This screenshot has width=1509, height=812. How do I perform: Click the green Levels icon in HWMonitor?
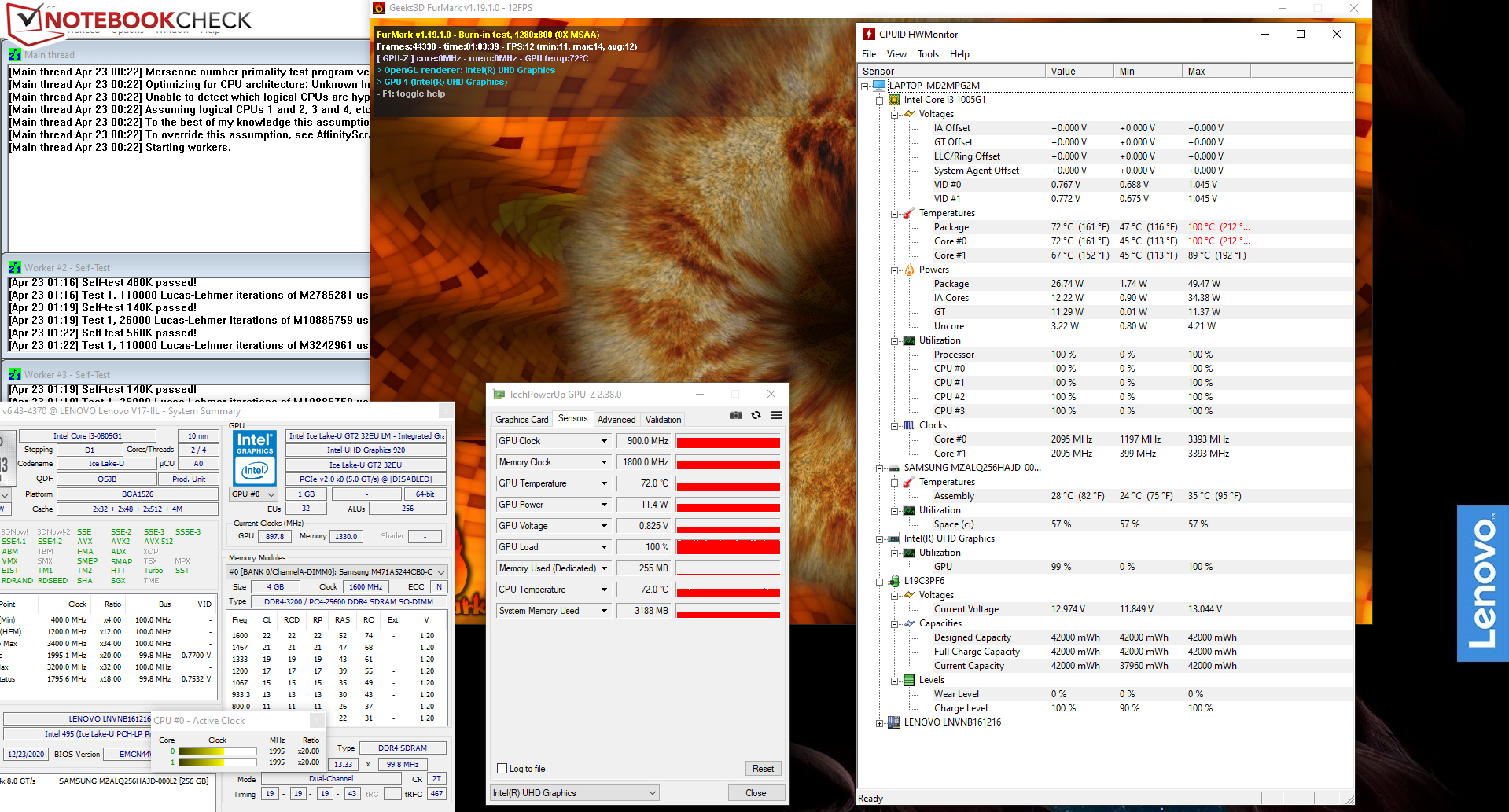click(909, 680)
